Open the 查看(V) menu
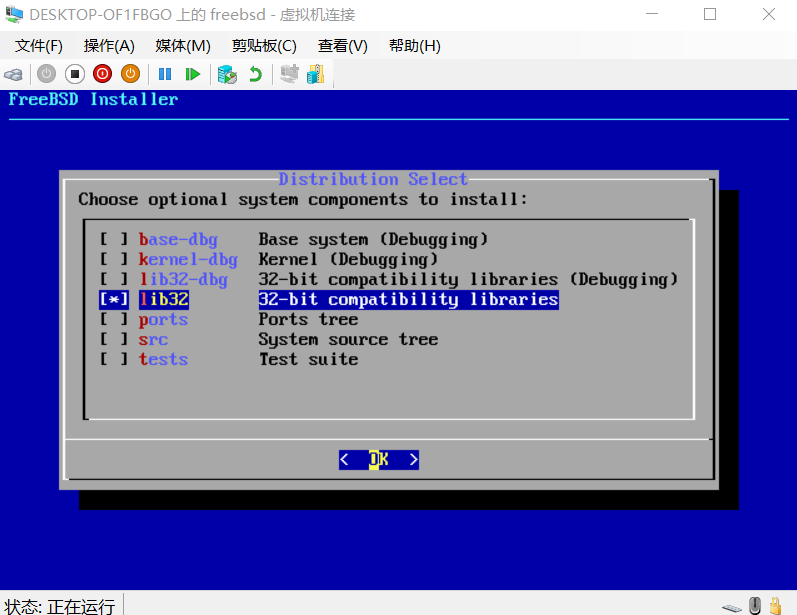The height and width of the screenshot is (615, 797). [x=343, y=46]
